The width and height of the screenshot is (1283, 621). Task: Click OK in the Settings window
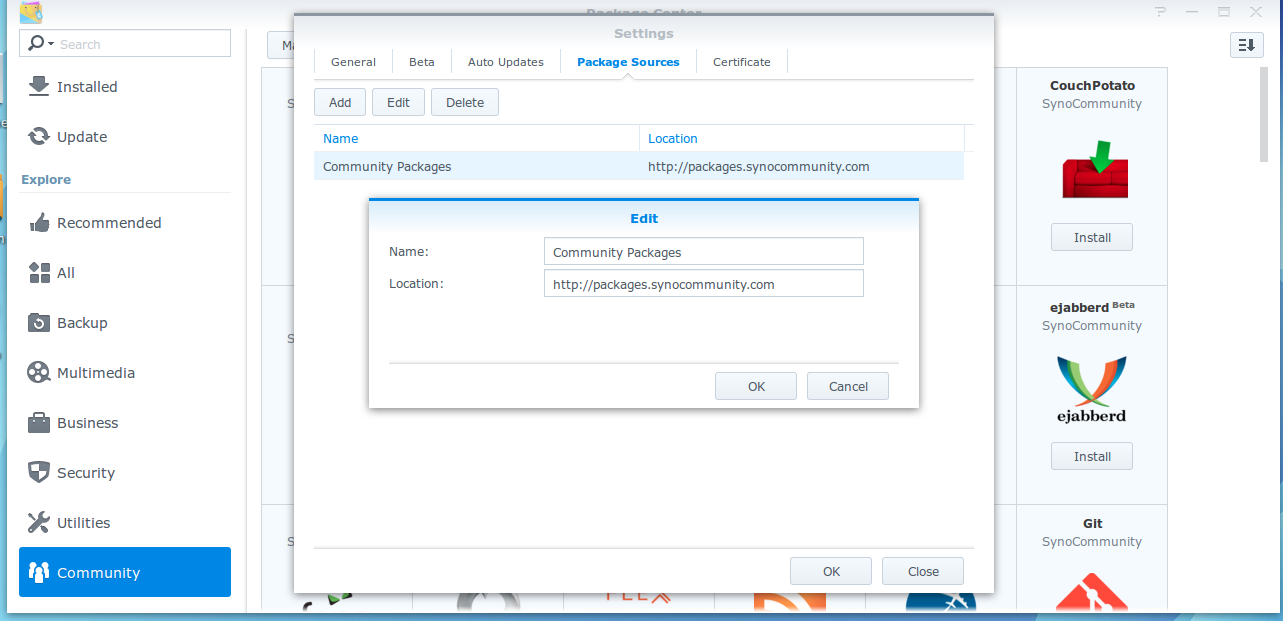point(831,571)
